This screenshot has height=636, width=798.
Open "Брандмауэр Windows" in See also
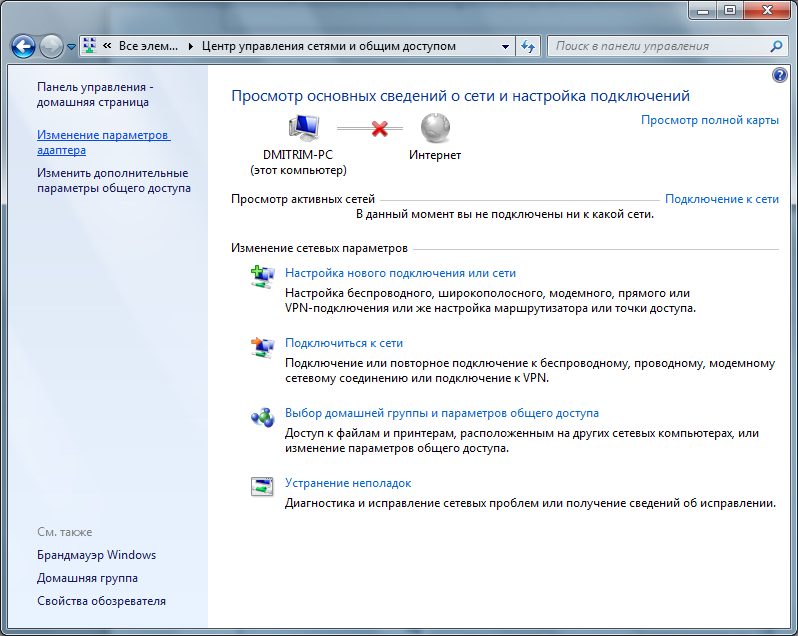[97, 555]
